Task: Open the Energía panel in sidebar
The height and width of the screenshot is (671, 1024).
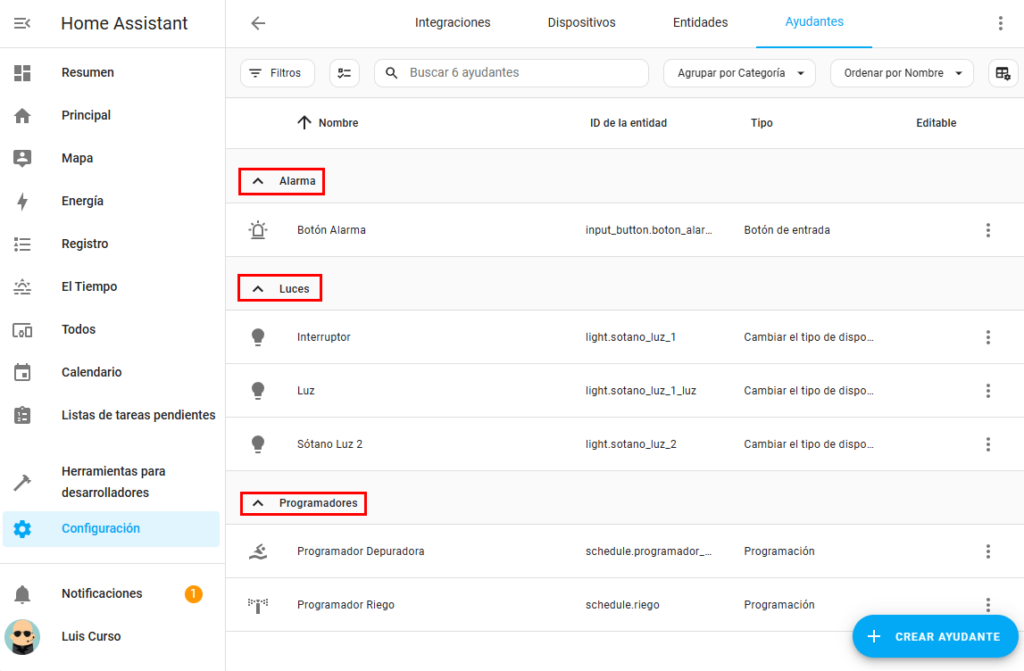Action: [x=82, y=201]
